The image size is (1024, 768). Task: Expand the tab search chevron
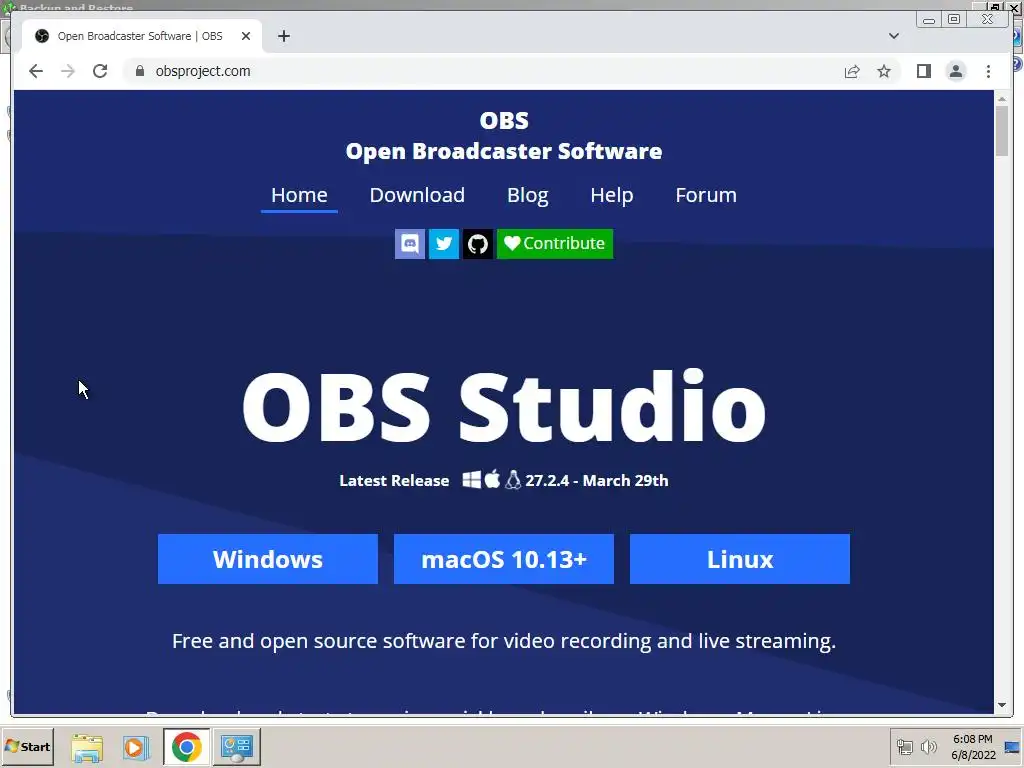pos(893,36)
